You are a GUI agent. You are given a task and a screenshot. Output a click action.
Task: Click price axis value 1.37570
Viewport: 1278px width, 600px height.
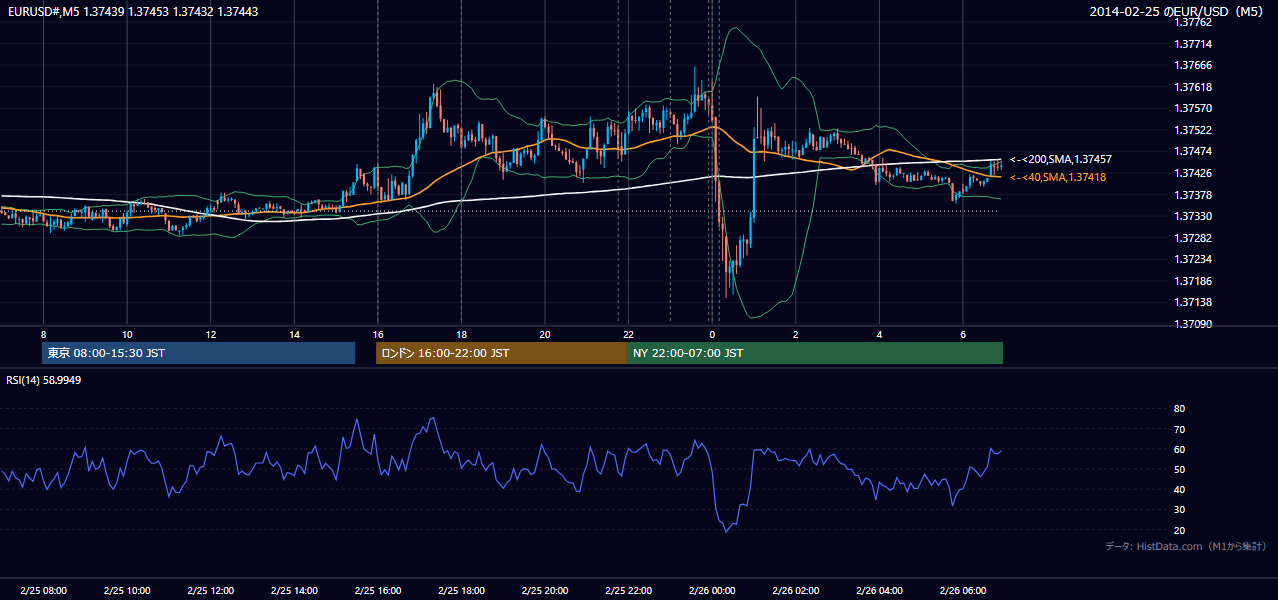click(1192, 109)
